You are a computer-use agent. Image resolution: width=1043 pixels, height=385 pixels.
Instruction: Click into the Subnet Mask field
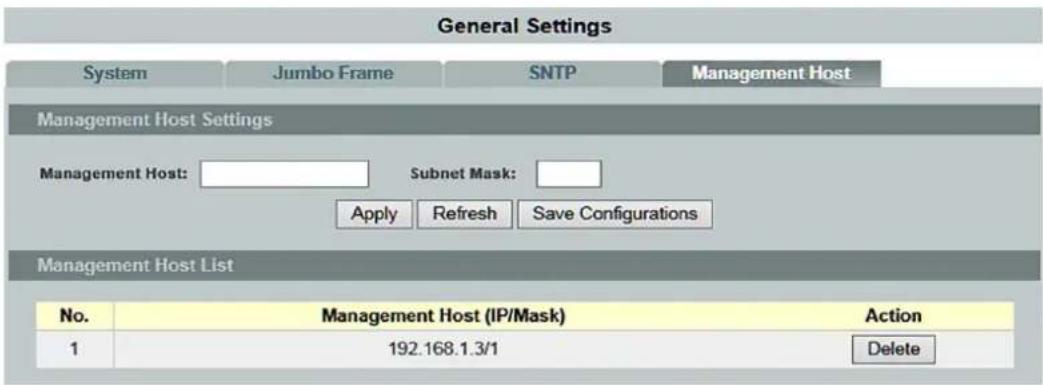click(x=569, y=174)
